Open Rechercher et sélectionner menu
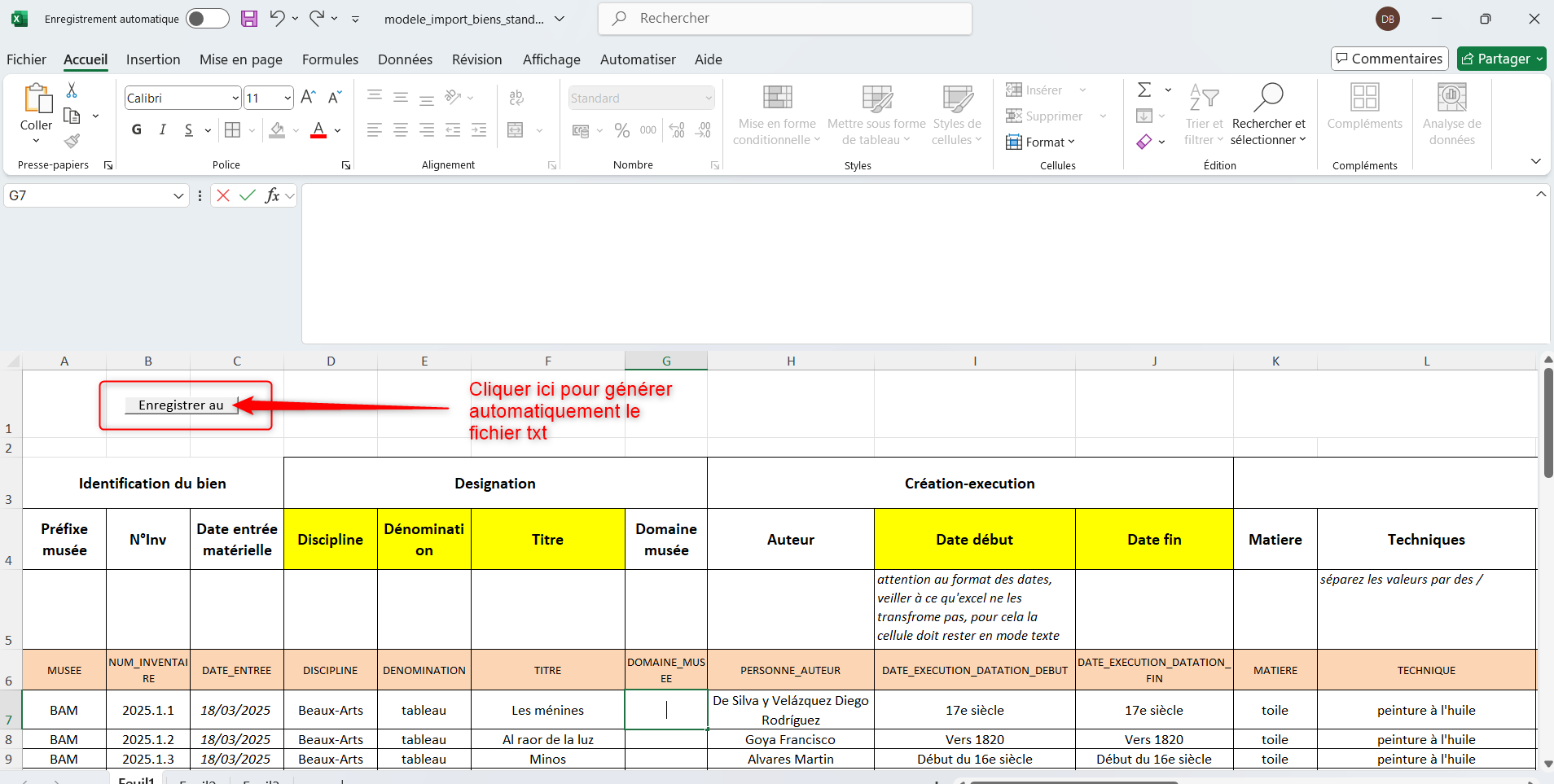 tap(1268, 115)
